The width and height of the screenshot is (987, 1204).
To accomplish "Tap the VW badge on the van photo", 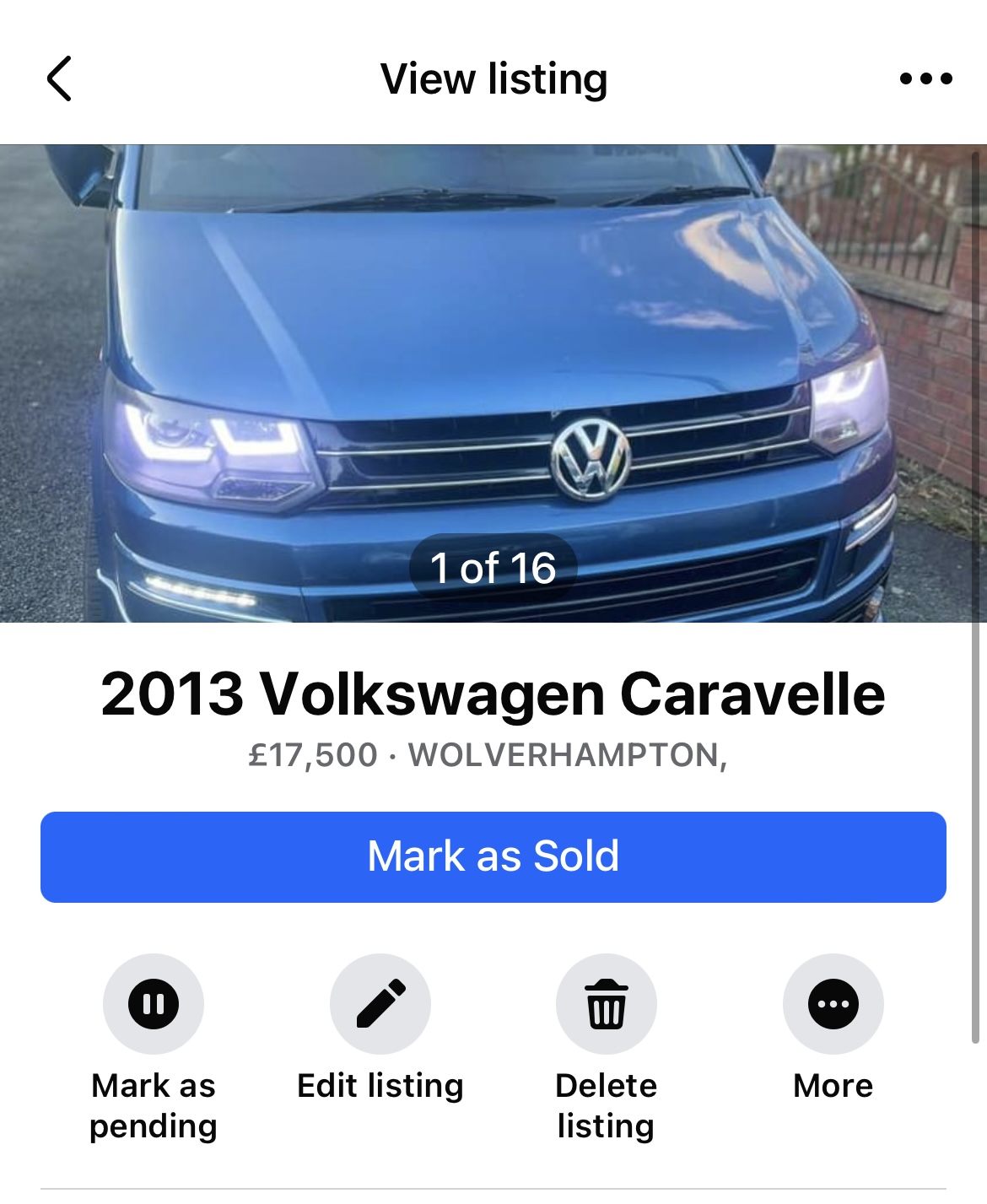I will pos(591,459).
